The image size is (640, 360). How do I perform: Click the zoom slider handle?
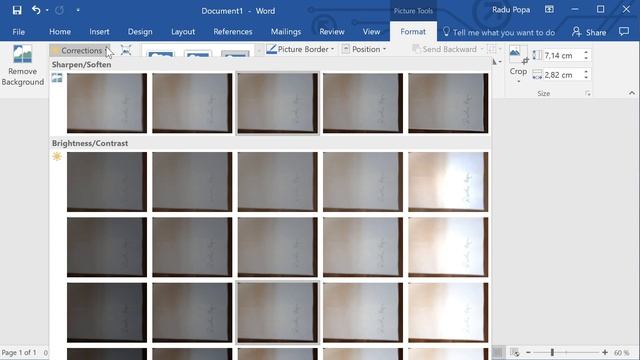552,352
